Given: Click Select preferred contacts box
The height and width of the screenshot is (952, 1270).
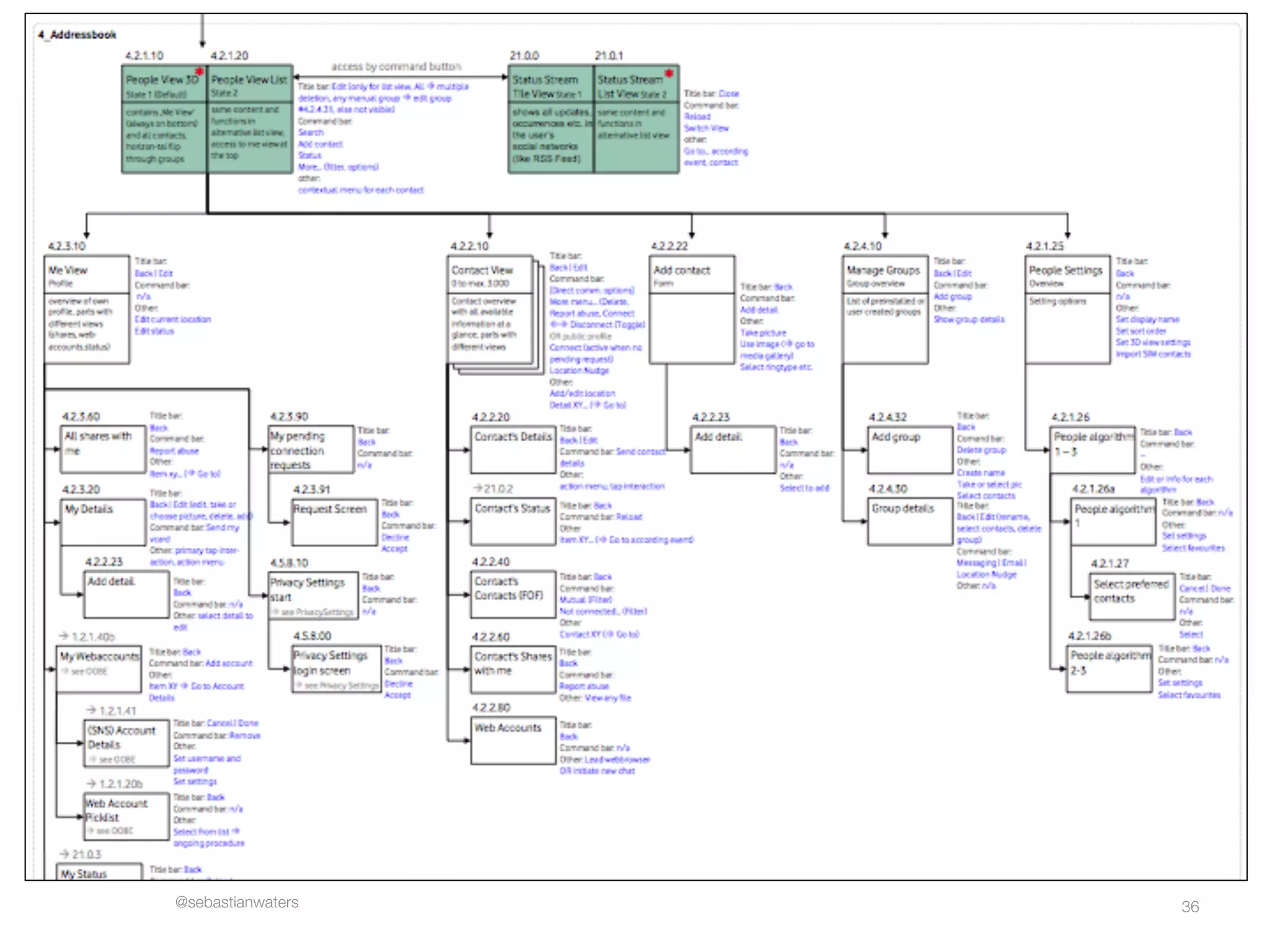Looking at the screenshot, I should 1132,596.
